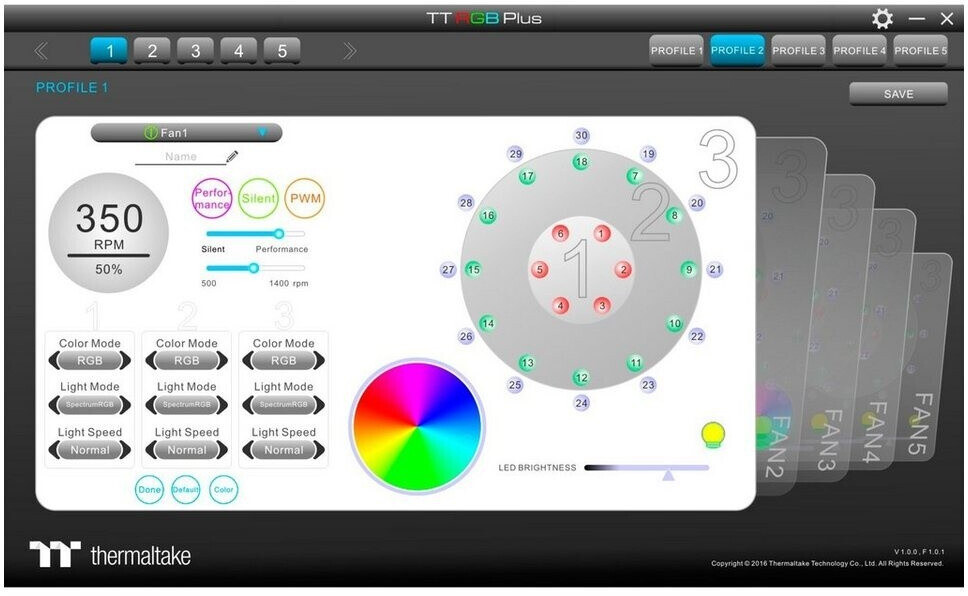The height and width of the screenshot is (596, 968).
Task: Expand the Fan1 selection dropdown
Action: [x=262, y=132]
